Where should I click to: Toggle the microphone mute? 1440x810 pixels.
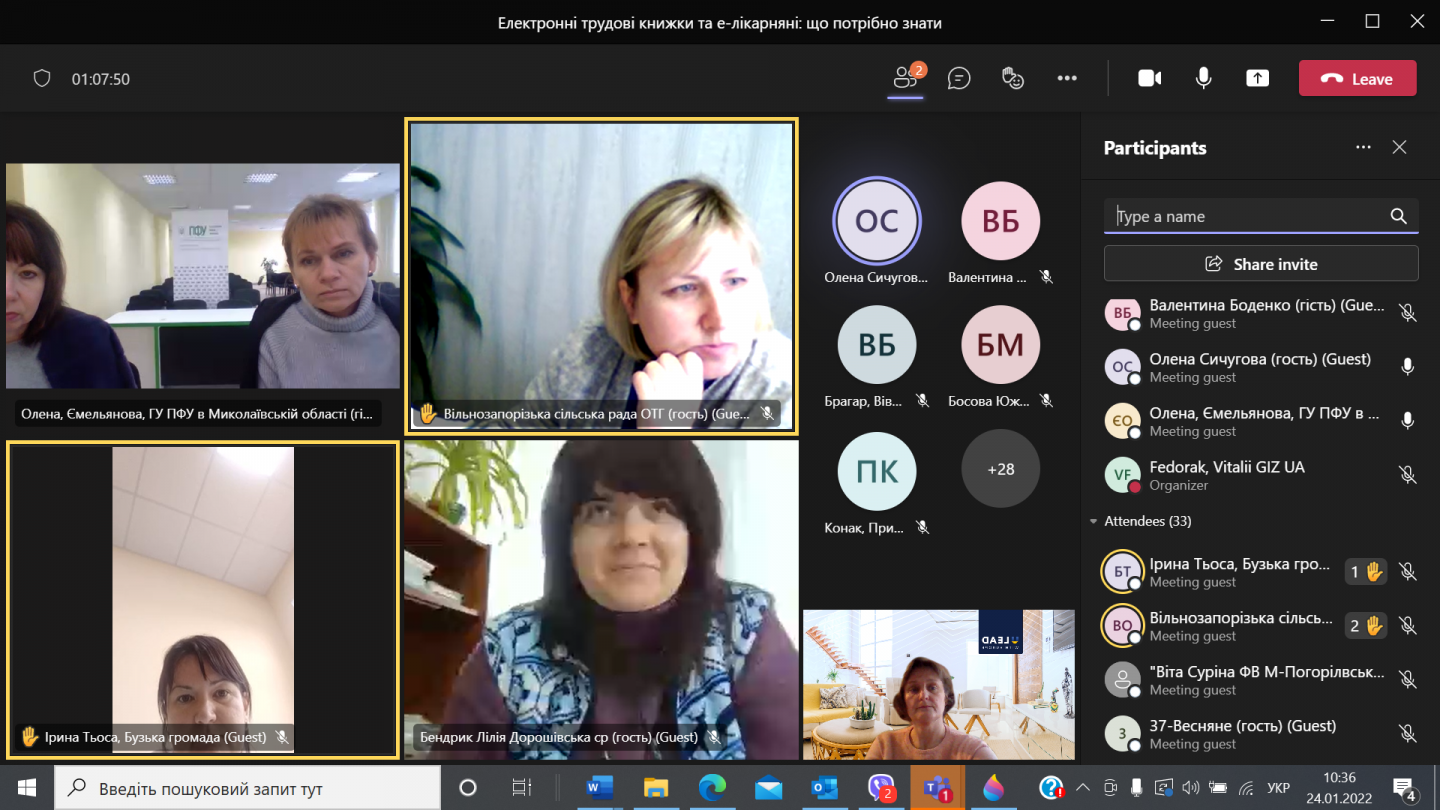[1204, 78]
